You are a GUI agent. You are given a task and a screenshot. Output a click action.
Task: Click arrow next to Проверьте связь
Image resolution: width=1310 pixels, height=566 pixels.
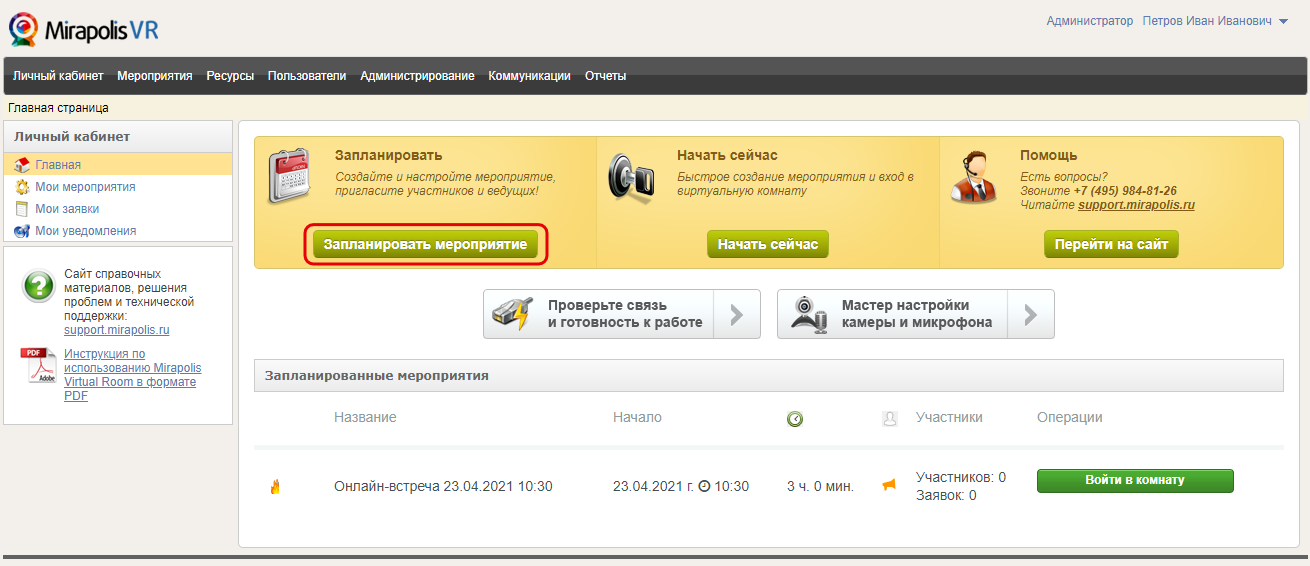point(737,315)
